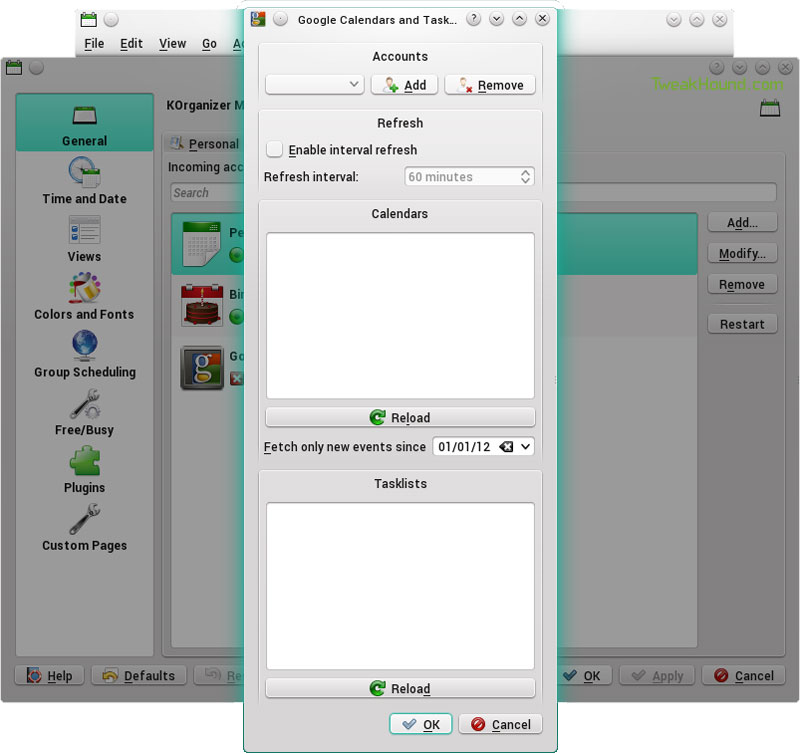Open Plugins settings page
Screen dimensions: 800x754
85,470
